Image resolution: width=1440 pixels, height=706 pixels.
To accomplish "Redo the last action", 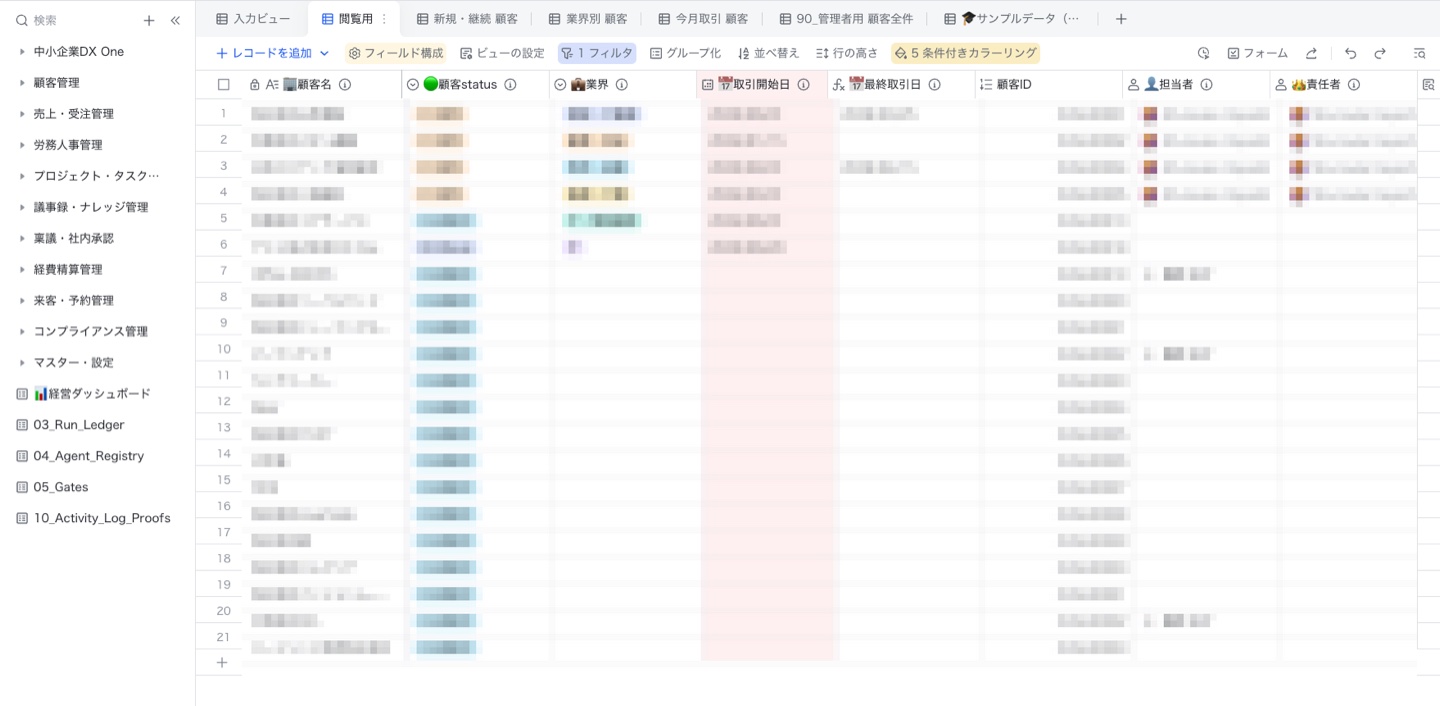I will 1380,53.
